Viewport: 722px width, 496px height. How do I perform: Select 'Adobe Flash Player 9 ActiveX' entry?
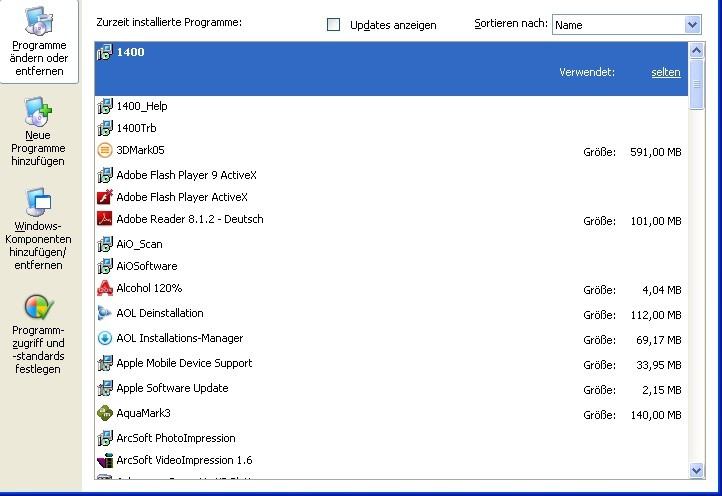pos(186,175)
